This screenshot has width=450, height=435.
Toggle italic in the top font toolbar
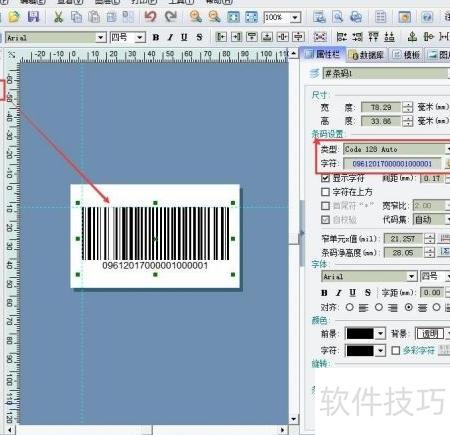170,37
